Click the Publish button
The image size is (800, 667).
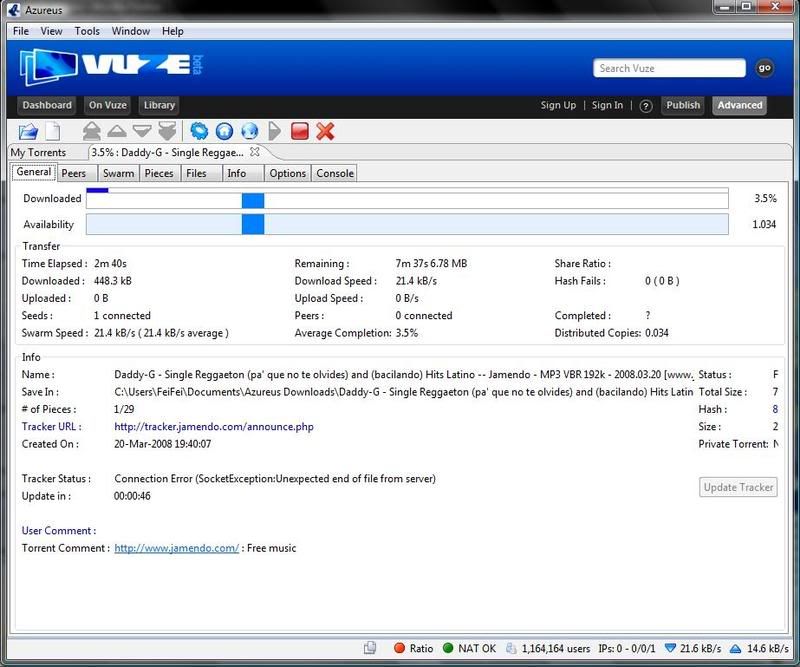point(683,105)
